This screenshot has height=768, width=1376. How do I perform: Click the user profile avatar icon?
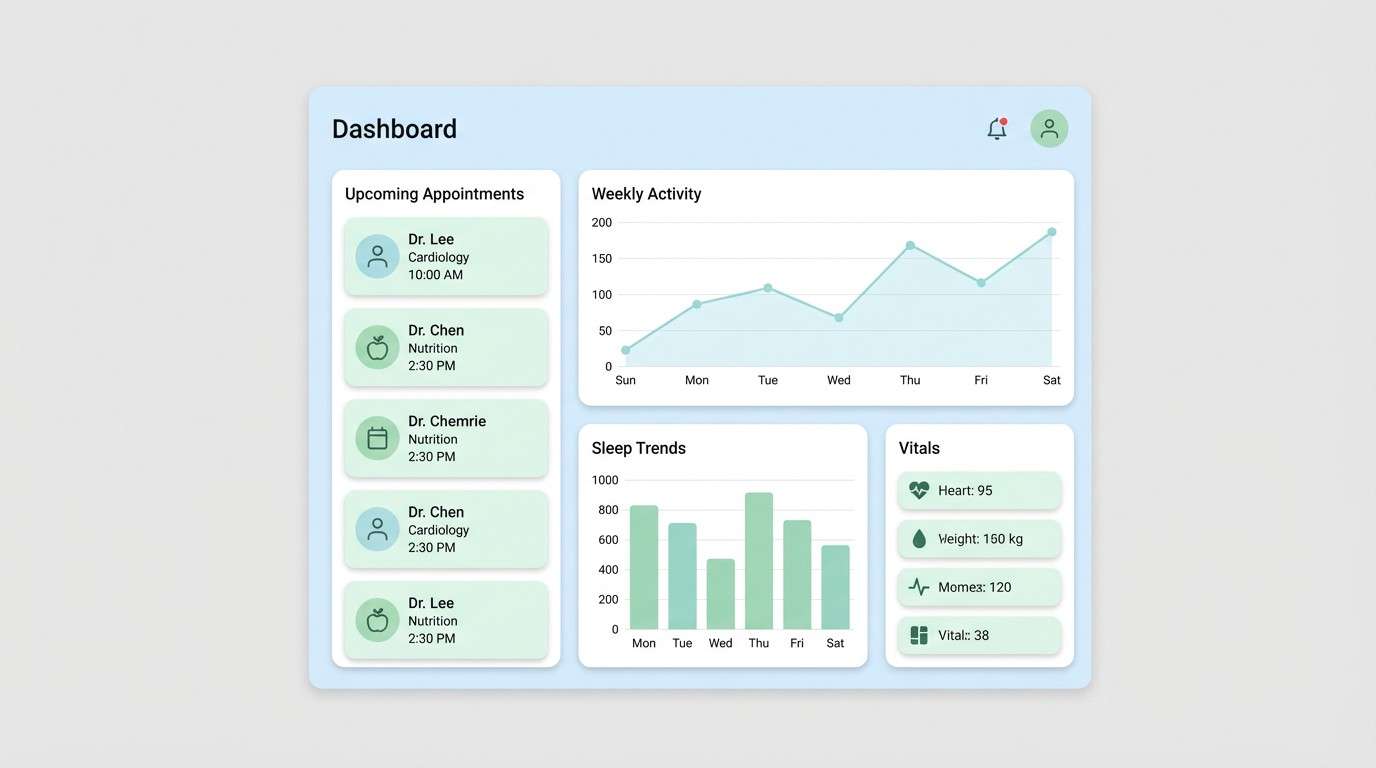tap(1048, 128)
